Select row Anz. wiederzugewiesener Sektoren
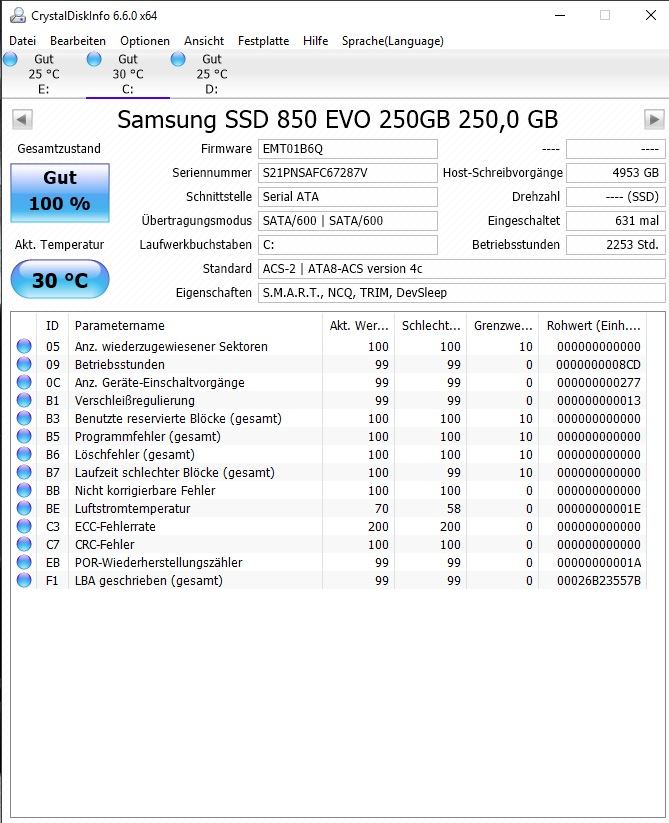 pyautogui.click(x=329, y=346)
